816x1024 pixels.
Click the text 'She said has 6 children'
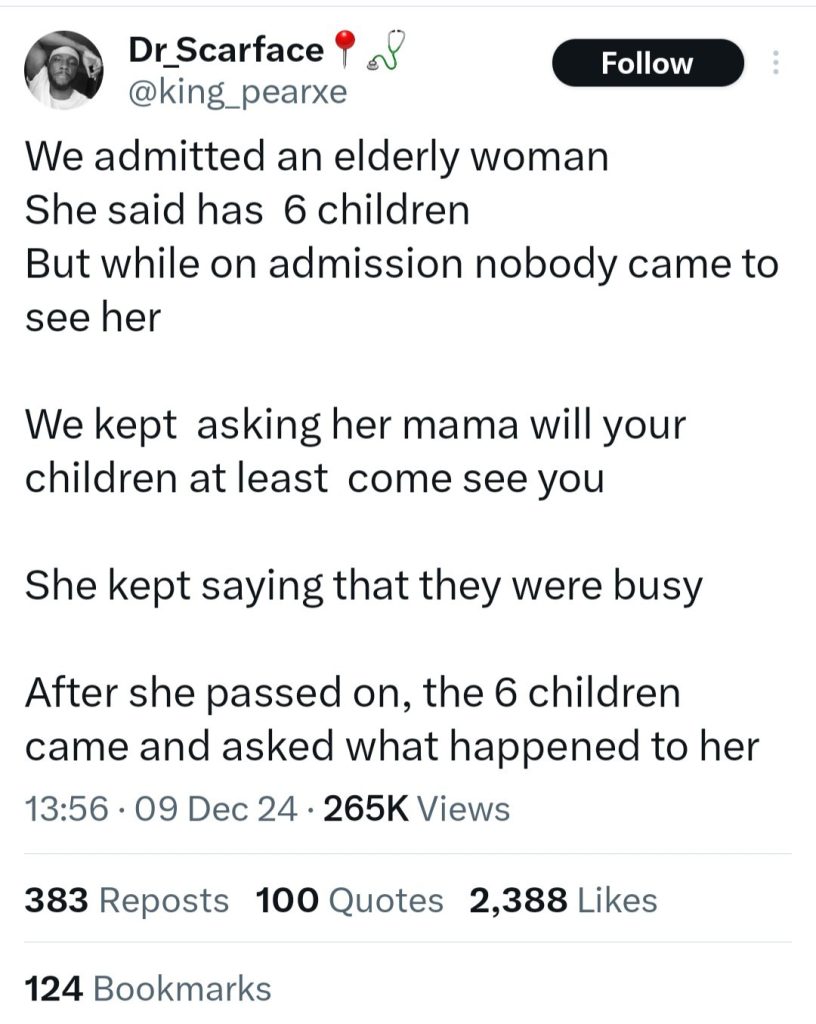(247, 211)
